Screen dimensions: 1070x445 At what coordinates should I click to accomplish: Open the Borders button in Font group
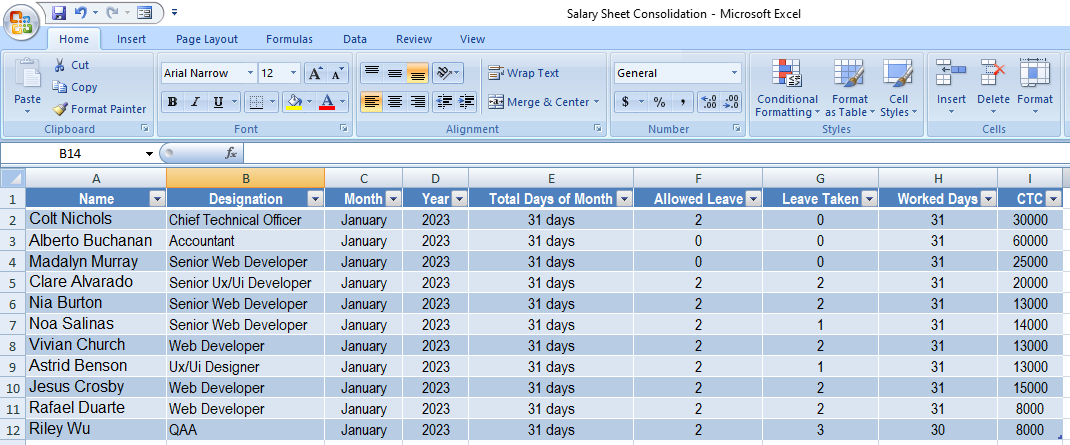coord(256,102)
